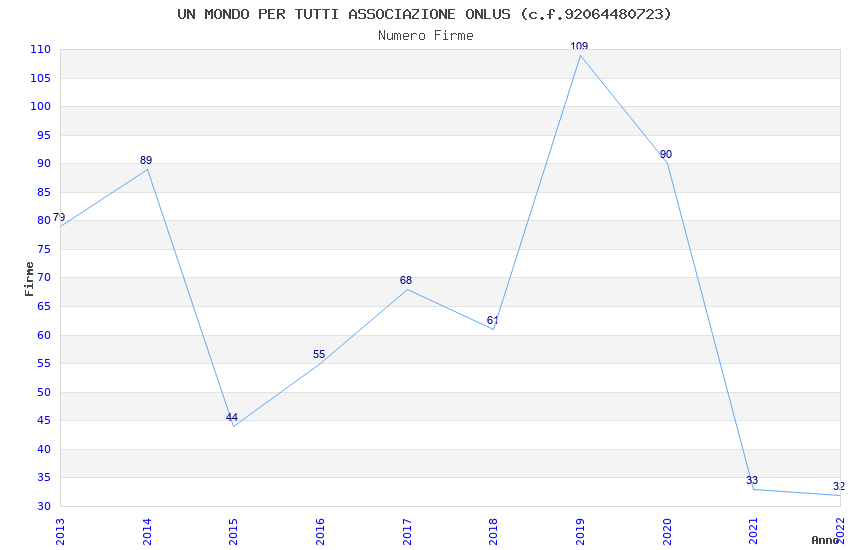This screenshot has width=850, height=550.
Task: Click the Anno axis label
Action: pos(825,540)
